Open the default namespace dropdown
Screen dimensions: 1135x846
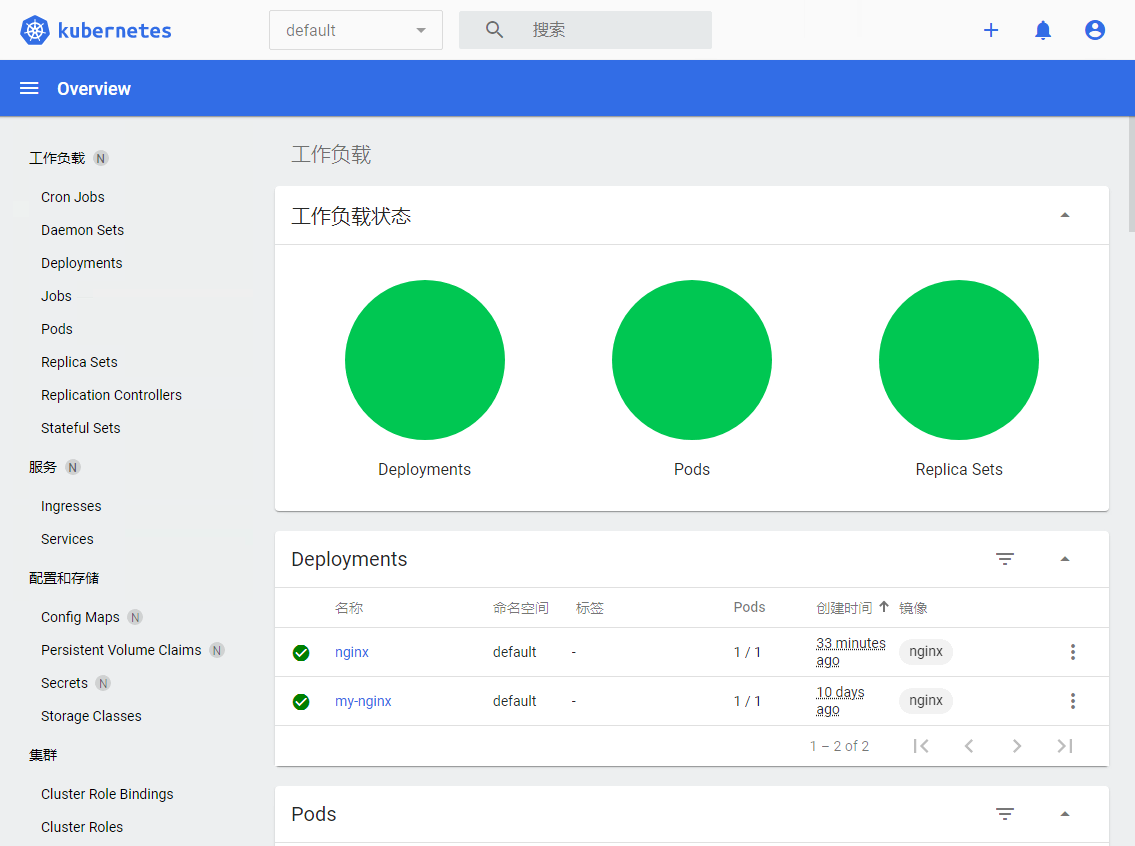(x=356, y=30)
